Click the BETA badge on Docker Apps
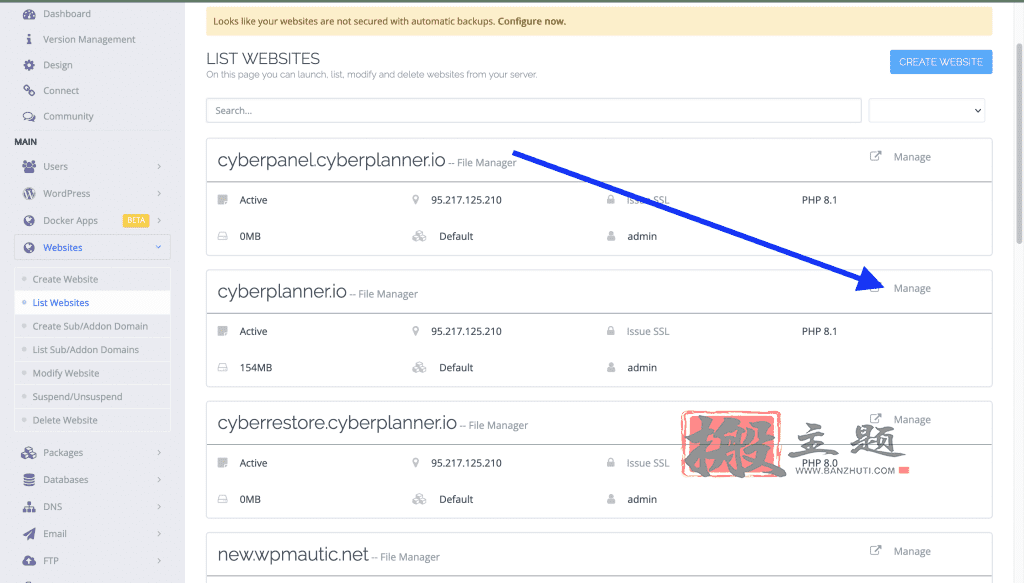This screenshot has width=1024, height=583. (x=136, y=220)
